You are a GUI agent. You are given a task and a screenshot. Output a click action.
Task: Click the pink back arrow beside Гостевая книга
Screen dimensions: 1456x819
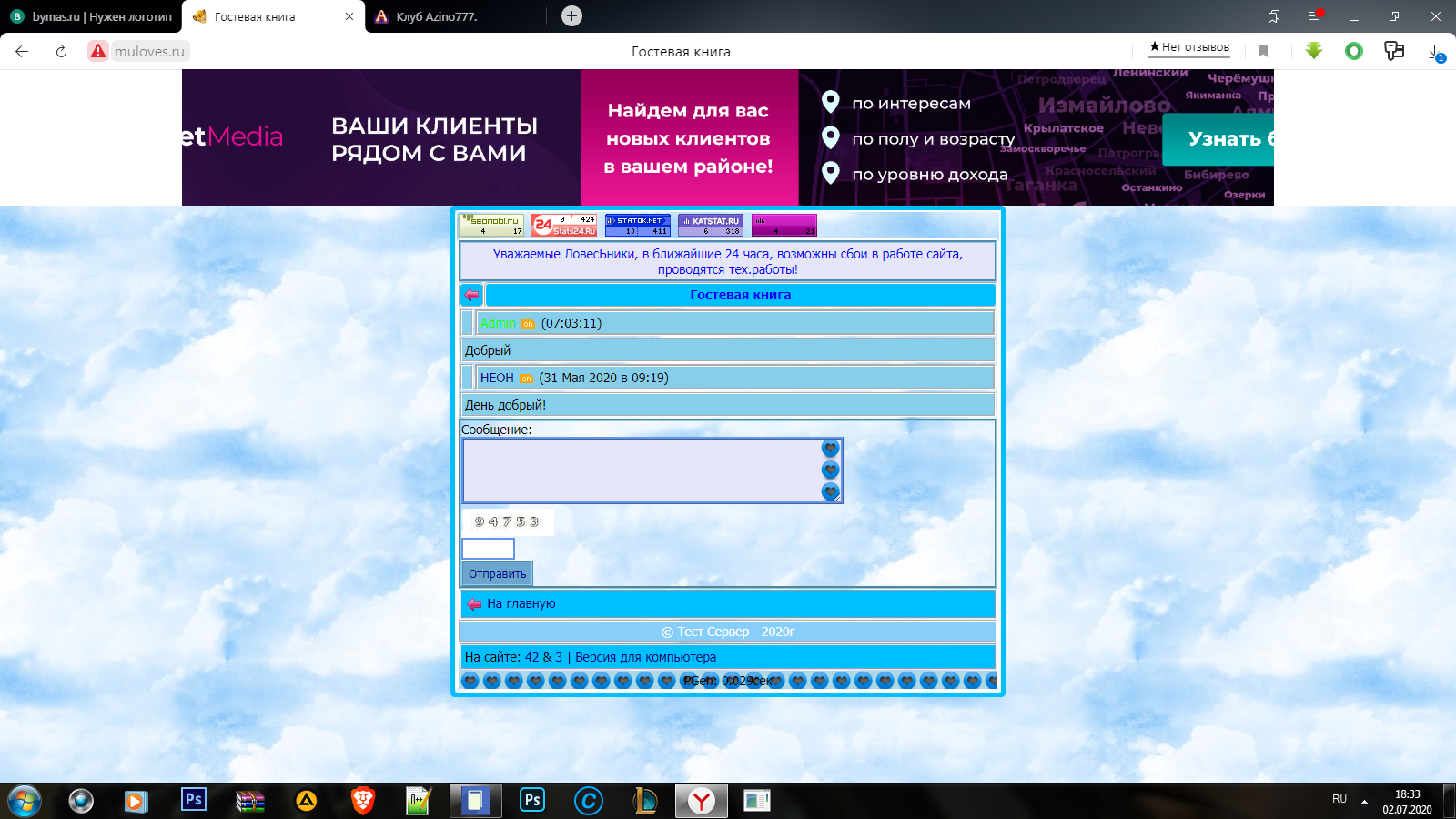pyautogui.click(x=471, y=295)
